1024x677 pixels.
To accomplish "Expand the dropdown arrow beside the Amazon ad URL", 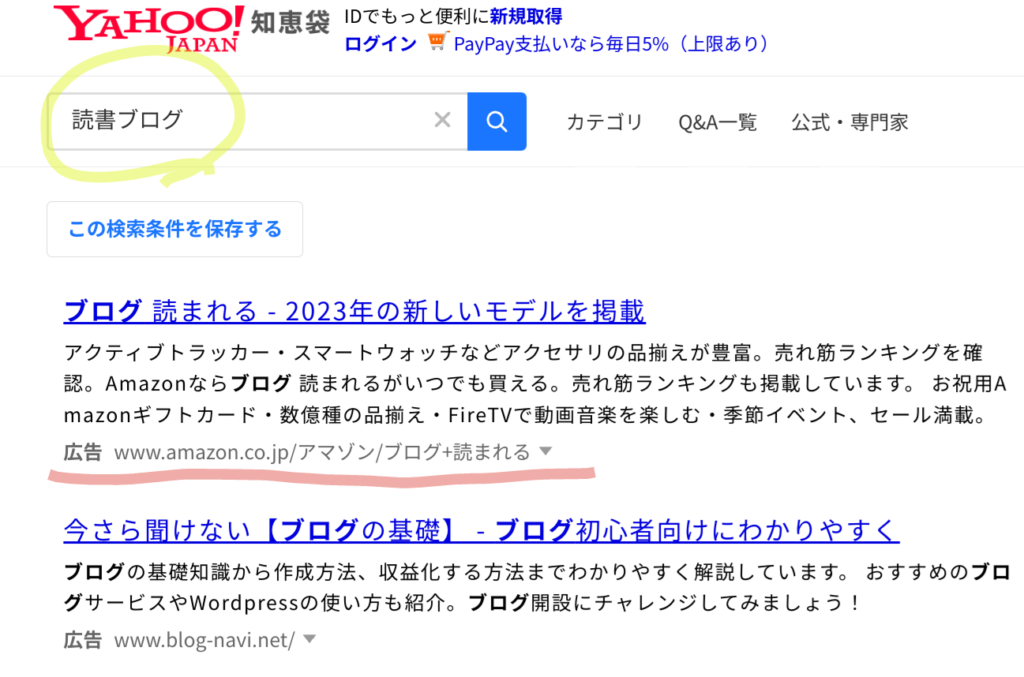I will coord(546,451).
